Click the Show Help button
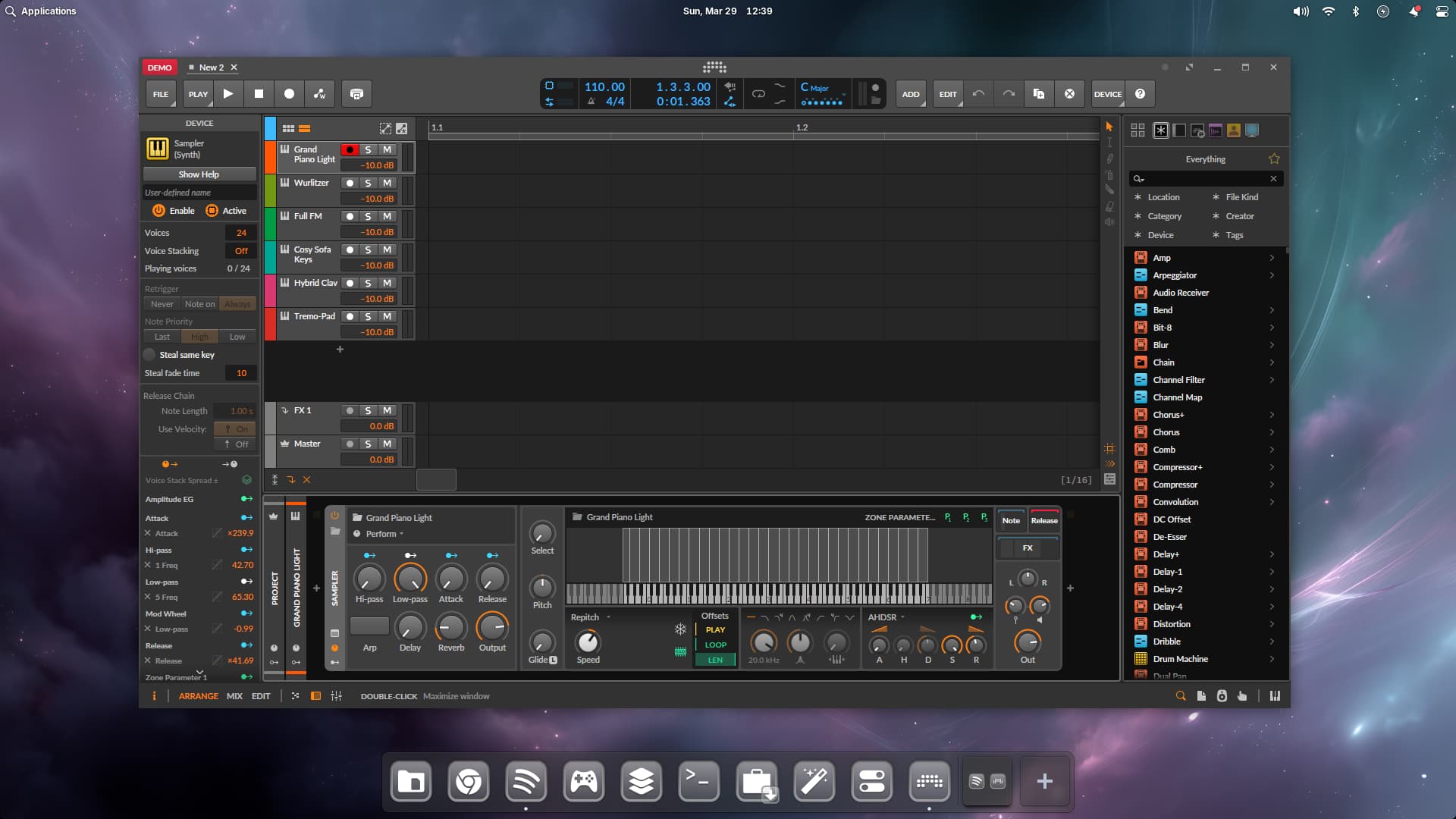Viewport: 1456px width, 819px height. pos(199,174)
